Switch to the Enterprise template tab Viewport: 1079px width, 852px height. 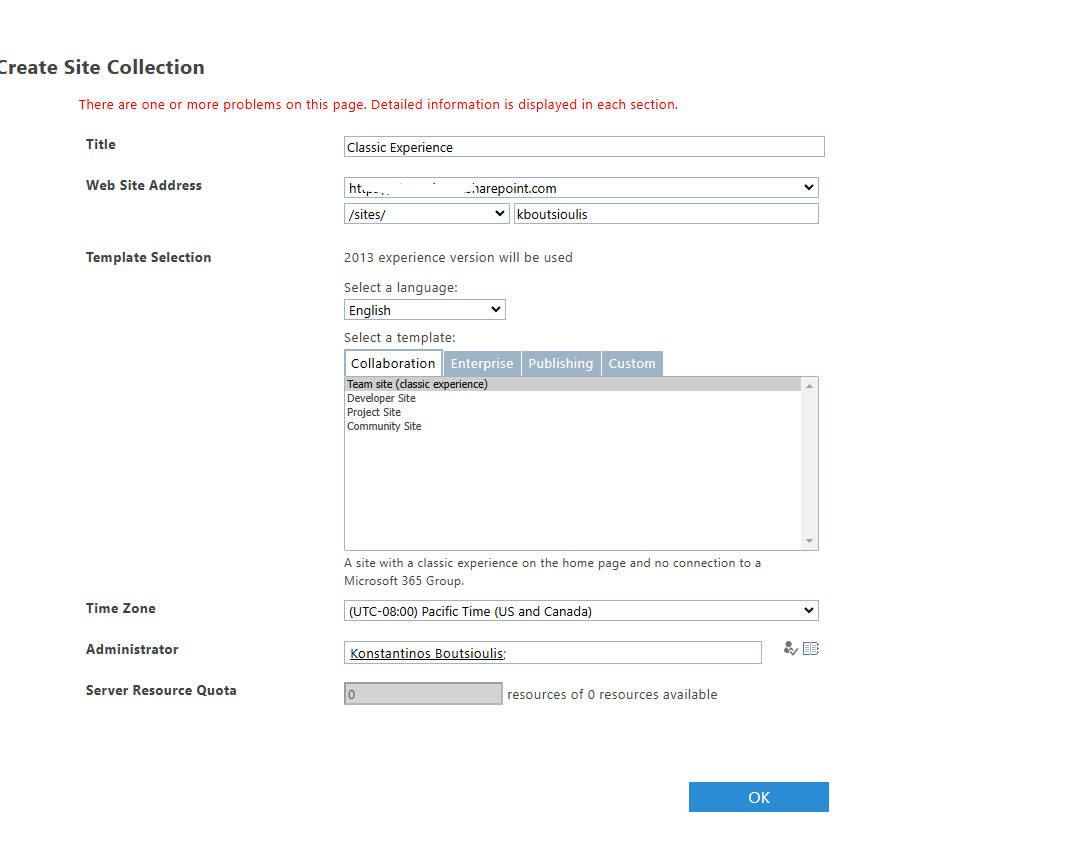click(482, 363)
